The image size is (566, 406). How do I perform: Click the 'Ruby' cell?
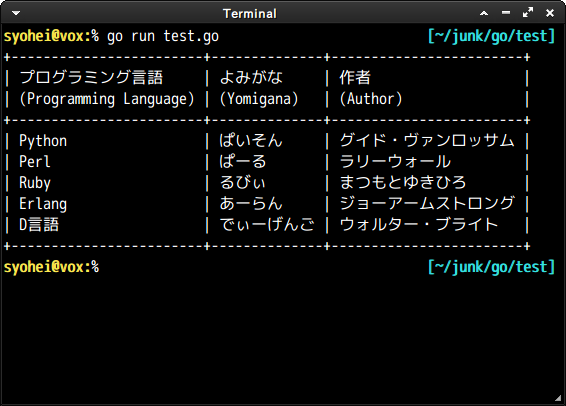tap(35, 183)
